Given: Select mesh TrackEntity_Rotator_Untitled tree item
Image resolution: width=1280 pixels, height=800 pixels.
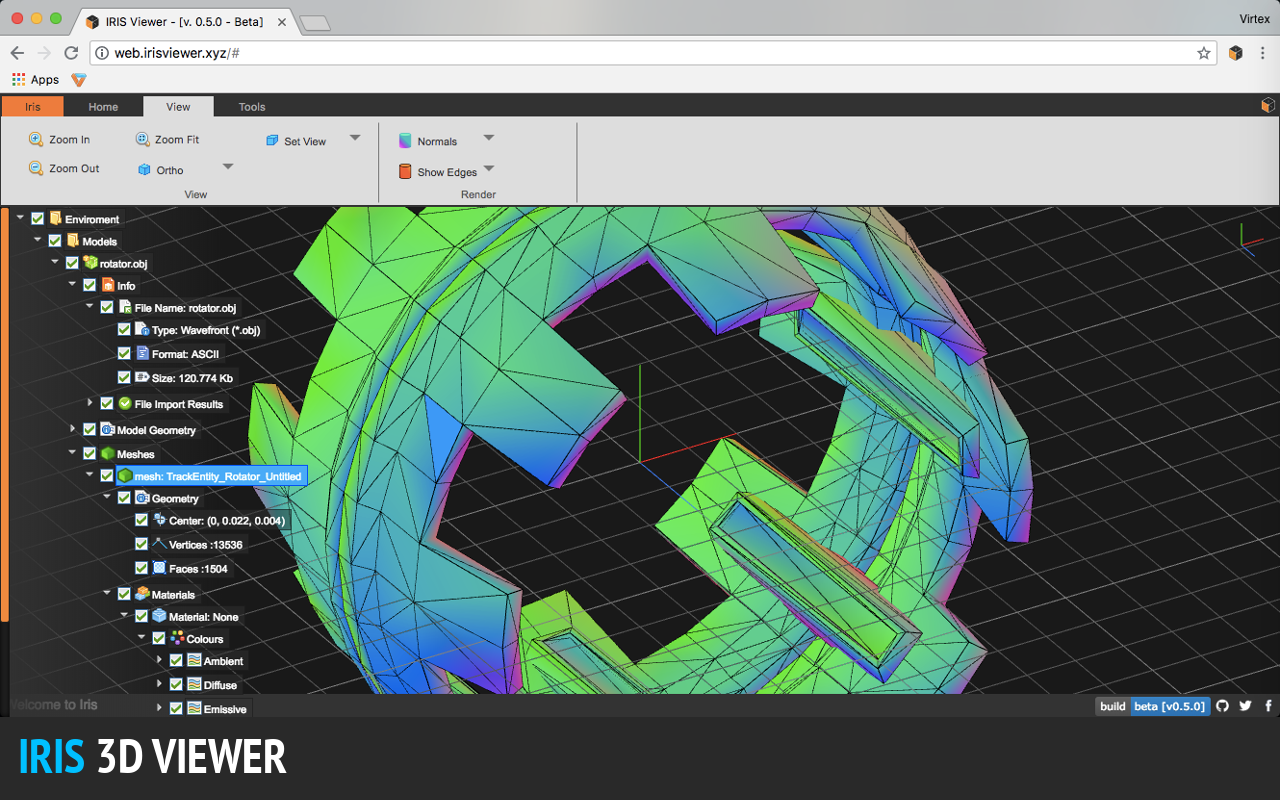Looking at the screenshot, I should tap(210, 477).
